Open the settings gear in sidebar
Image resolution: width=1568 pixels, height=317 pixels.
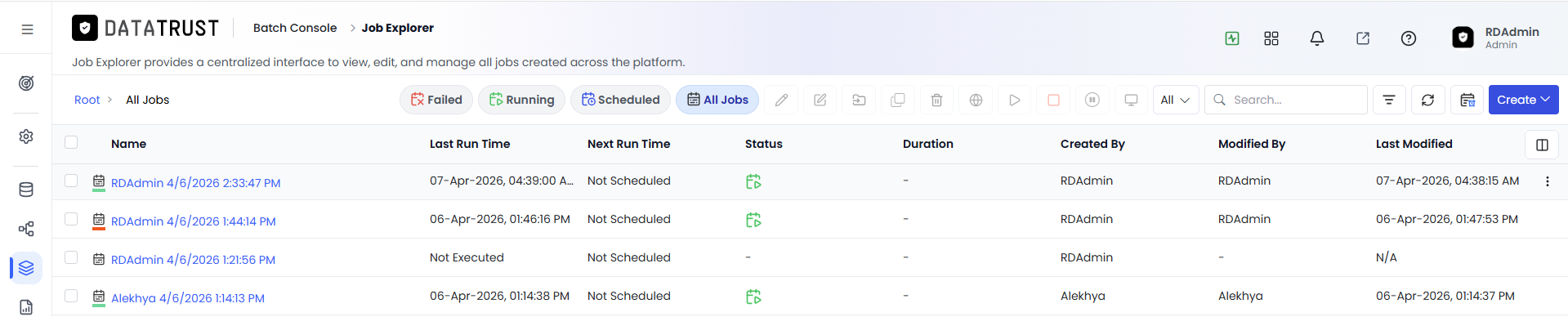pos(26,136)
